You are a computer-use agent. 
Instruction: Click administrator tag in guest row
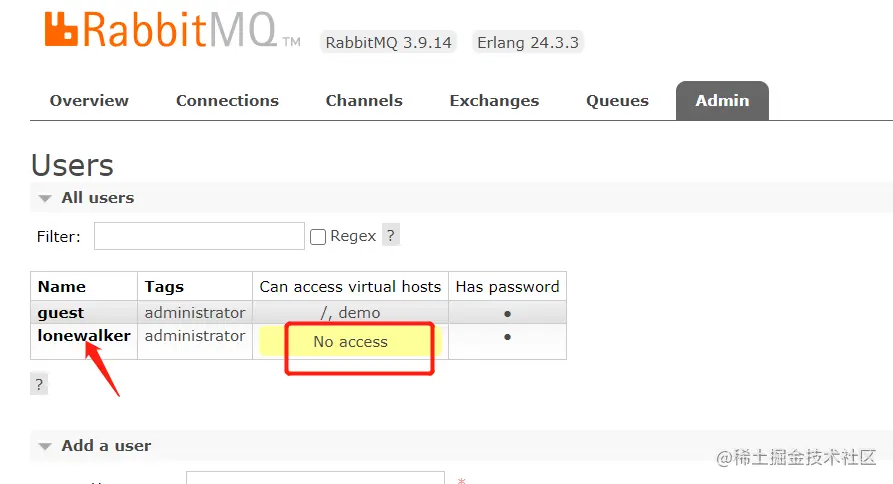[x=195, y=313]
